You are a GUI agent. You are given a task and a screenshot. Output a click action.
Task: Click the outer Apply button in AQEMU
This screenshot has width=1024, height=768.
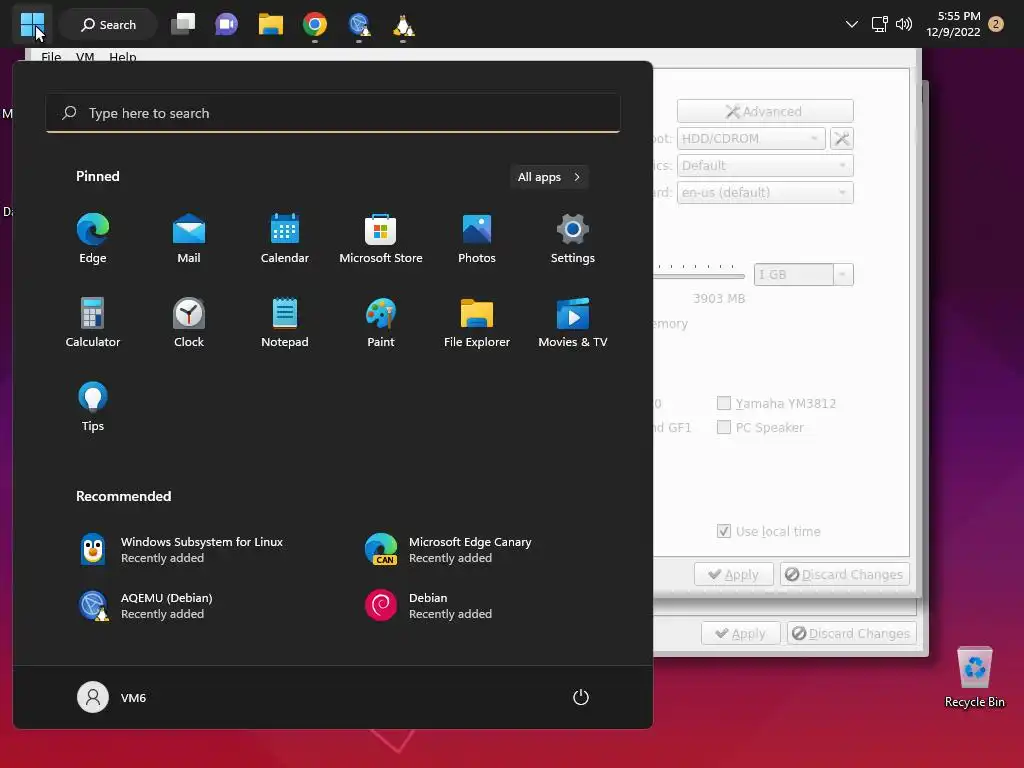tap(741, 633)
